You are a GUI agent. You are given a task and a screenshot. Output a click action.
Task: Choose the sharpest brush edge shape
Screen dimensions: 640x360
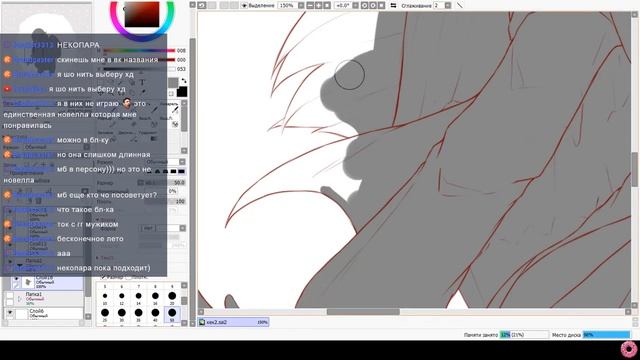click(181, 171)
